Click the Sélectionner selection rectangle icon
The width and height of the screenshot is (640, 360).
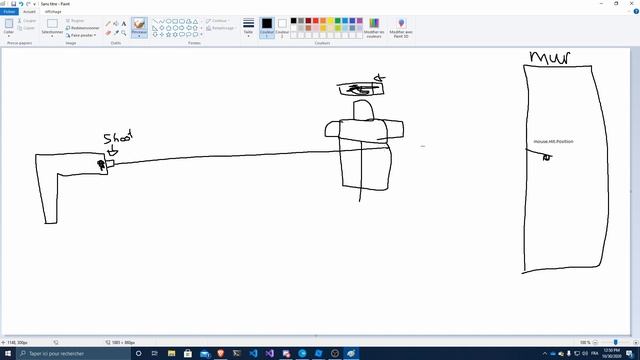[x=52, y=24]
